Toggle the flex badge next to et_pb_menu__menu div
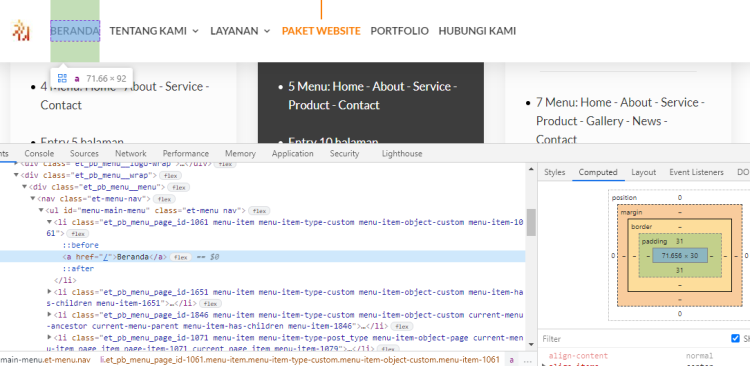750x366 pixels. coord(179,187)
